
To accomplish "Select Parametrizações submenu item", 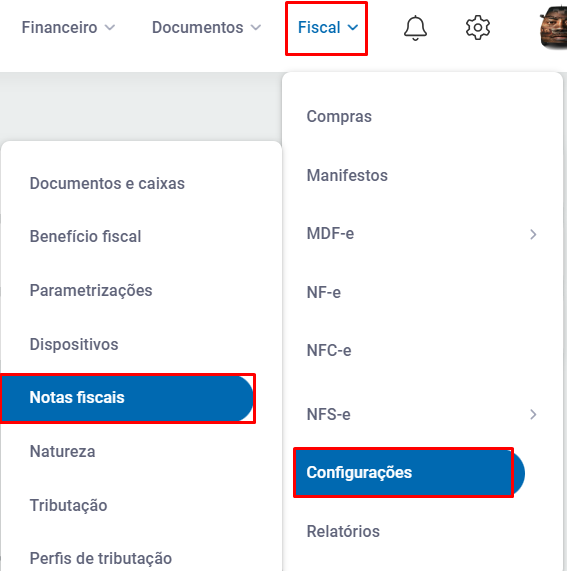I will [x=141, y=291].
